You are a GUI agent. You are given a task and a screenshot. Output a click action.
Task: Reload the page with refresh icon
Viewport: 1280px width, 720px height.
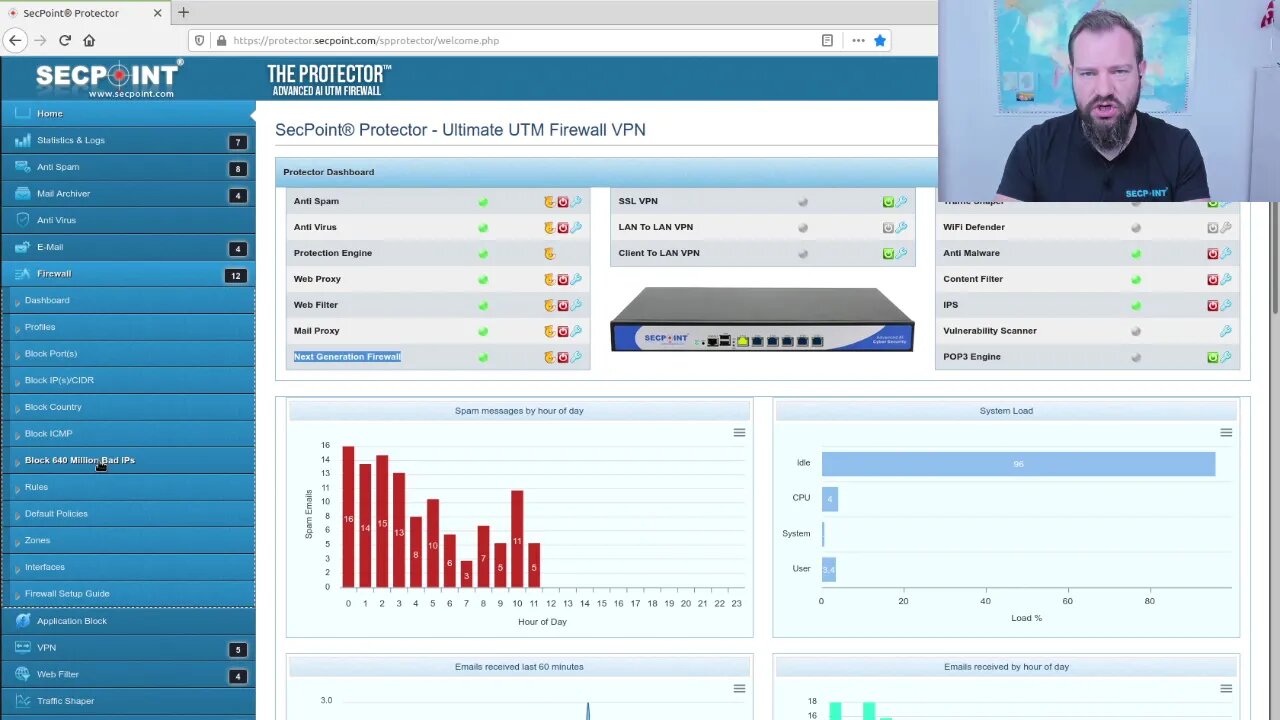tap(65, 40)
